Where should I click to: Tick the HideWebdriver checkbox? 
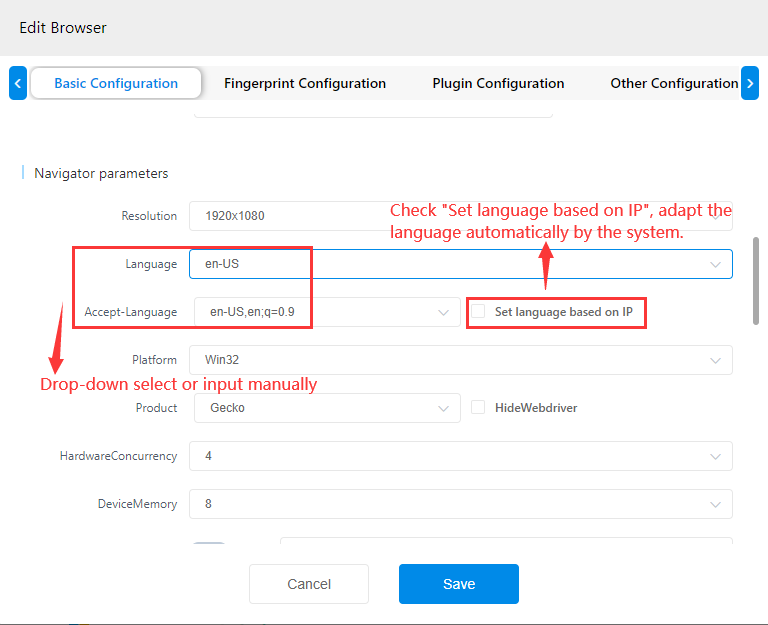(478, 408)
